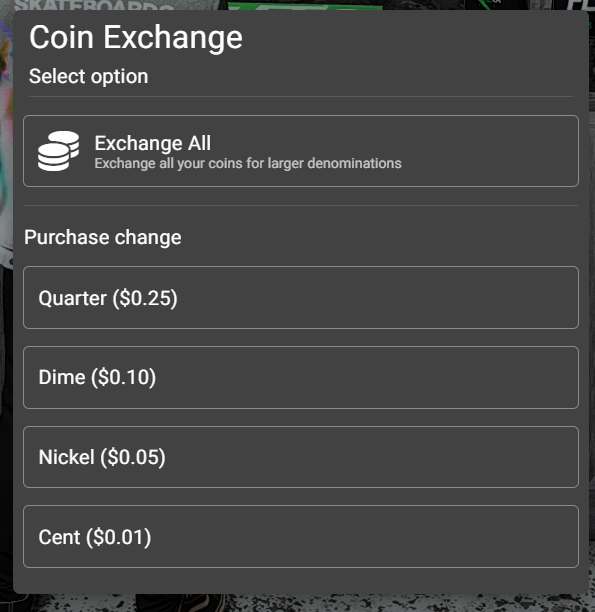This screenshot has height=612, width=595.
Task: Click the $0.25 price text
Action: [145, 299]
